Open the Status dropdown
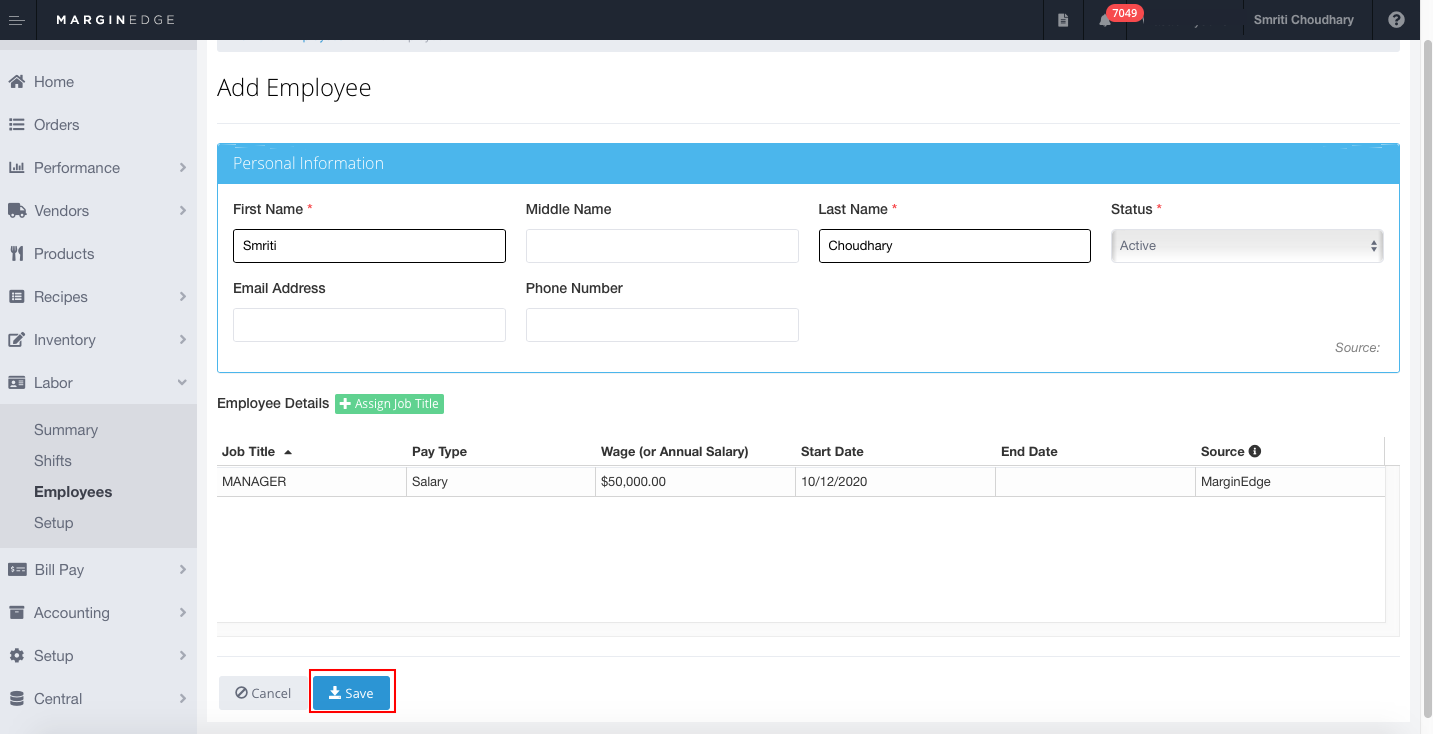Viewport: 1433px width, 734px height. [1247, 246]
